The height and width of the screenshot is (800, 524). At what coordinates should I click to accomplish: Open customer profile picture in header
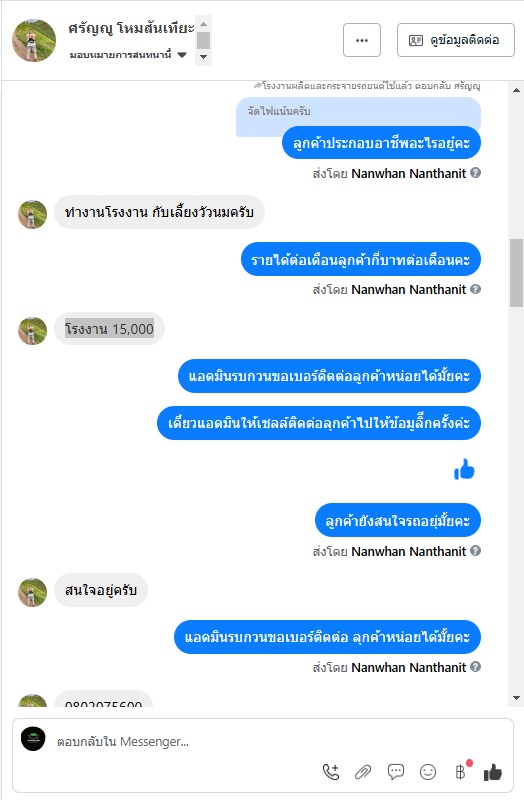[34, 40]
